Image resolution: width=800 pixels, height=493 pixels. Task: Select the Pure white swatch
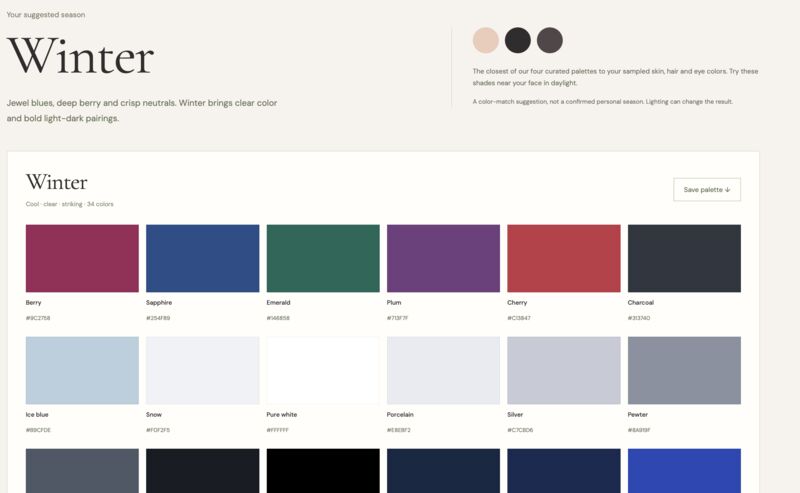(x=323, y=371)
